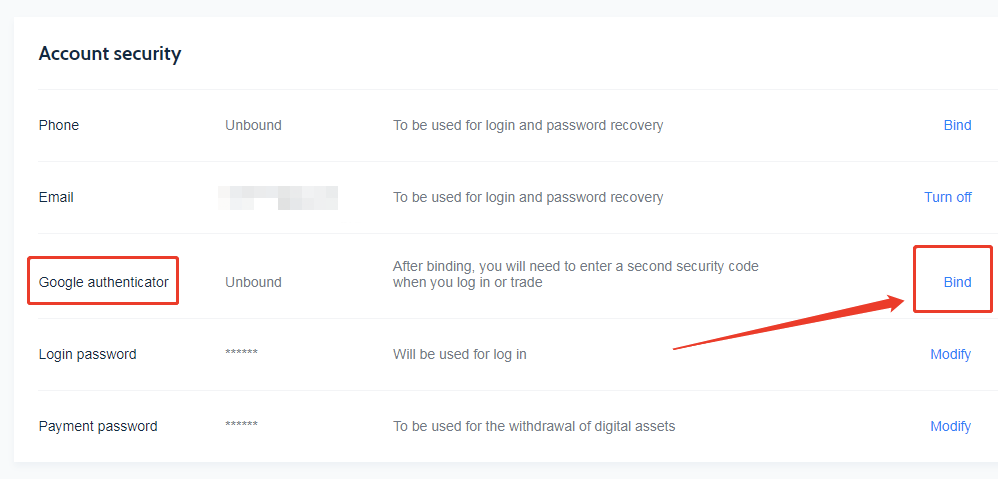The width and height of the screenshot is (998, 479).
Task: Click Unbound status beside Google authenticator
Action: [x=253, y=282]
